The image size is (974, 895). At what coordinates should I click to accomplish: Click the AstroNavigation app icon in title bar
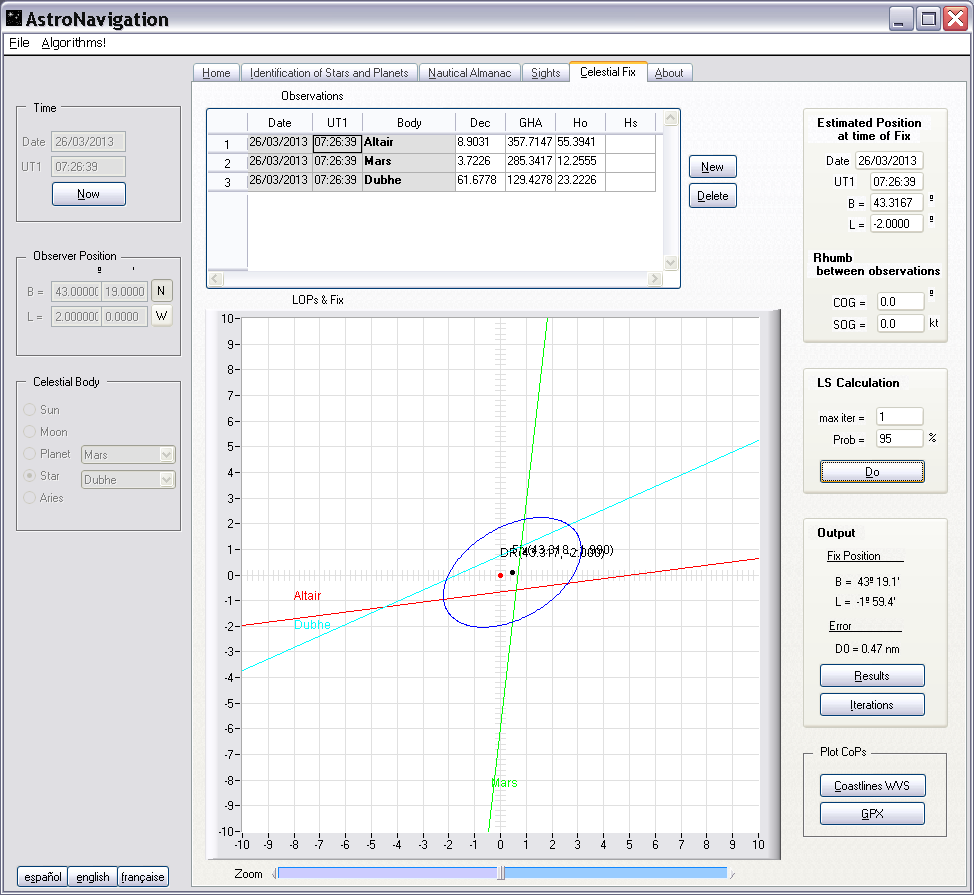pyautogui.click(x=14, y=19)
